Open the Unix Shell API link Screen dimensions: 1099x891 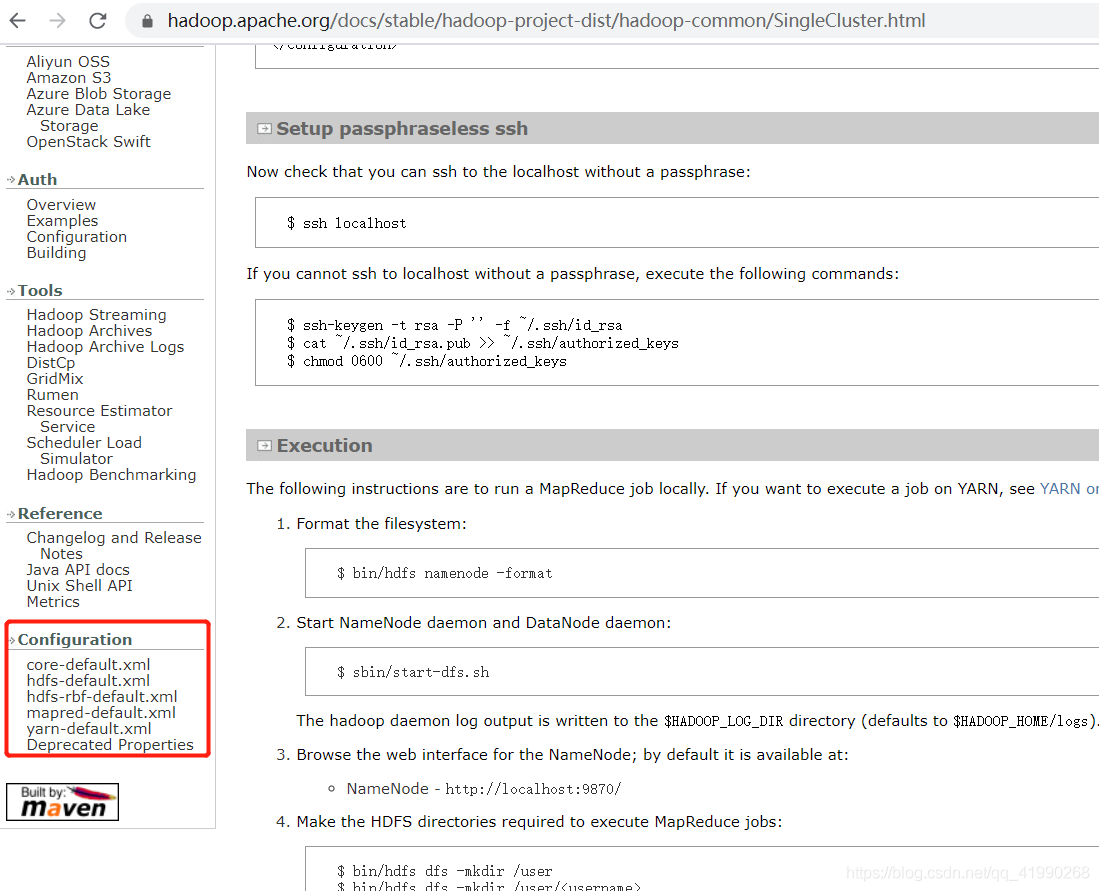[x=79, y=585]
